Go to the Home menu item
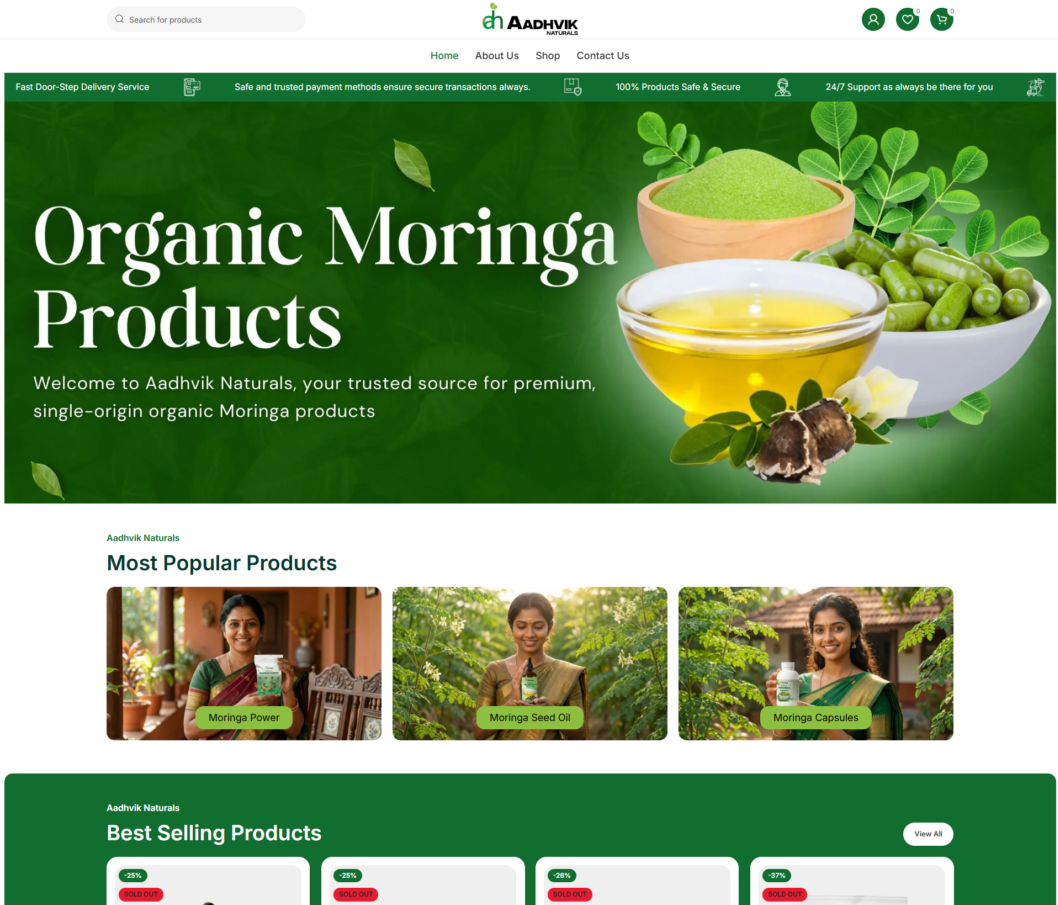1058x905 pixels. click(x=444, y=56)
